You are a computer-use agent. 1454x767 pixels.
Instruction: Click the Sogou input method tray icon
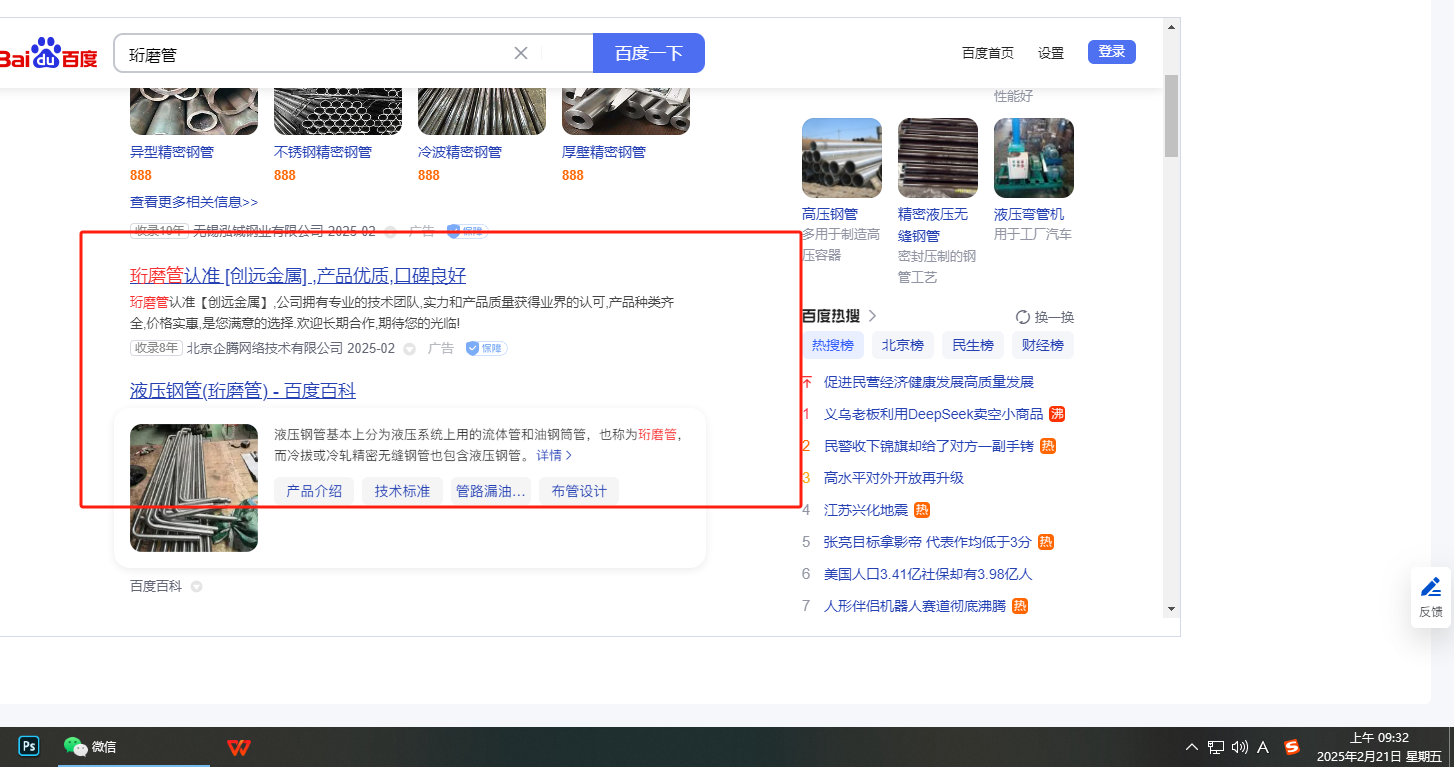(x=1292, y=747)
